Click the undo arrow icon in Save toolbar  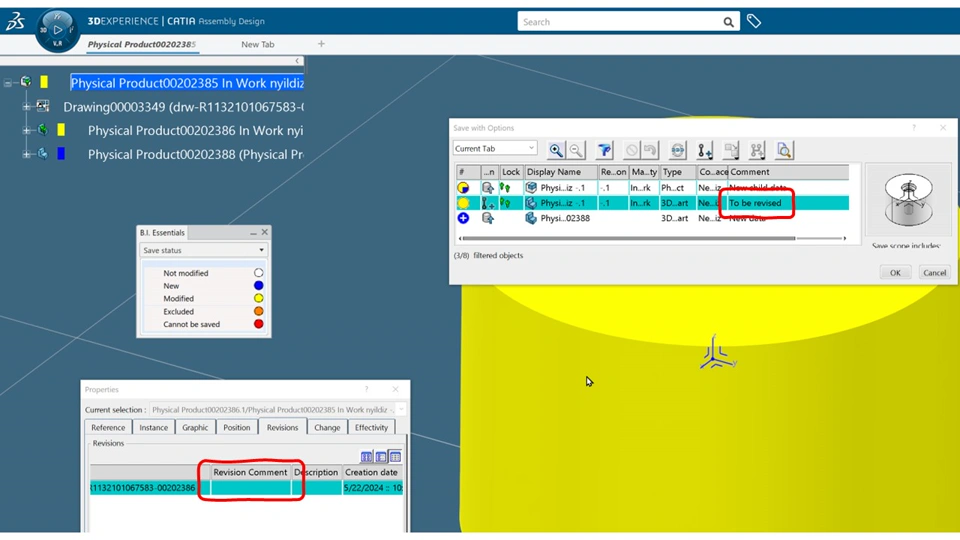pos(650,150)
